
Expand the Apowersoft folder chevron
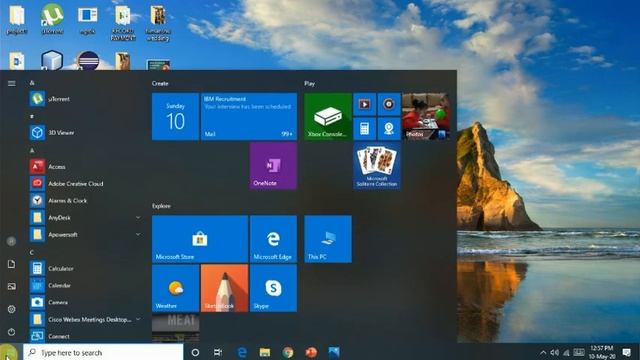click(138, 234)
